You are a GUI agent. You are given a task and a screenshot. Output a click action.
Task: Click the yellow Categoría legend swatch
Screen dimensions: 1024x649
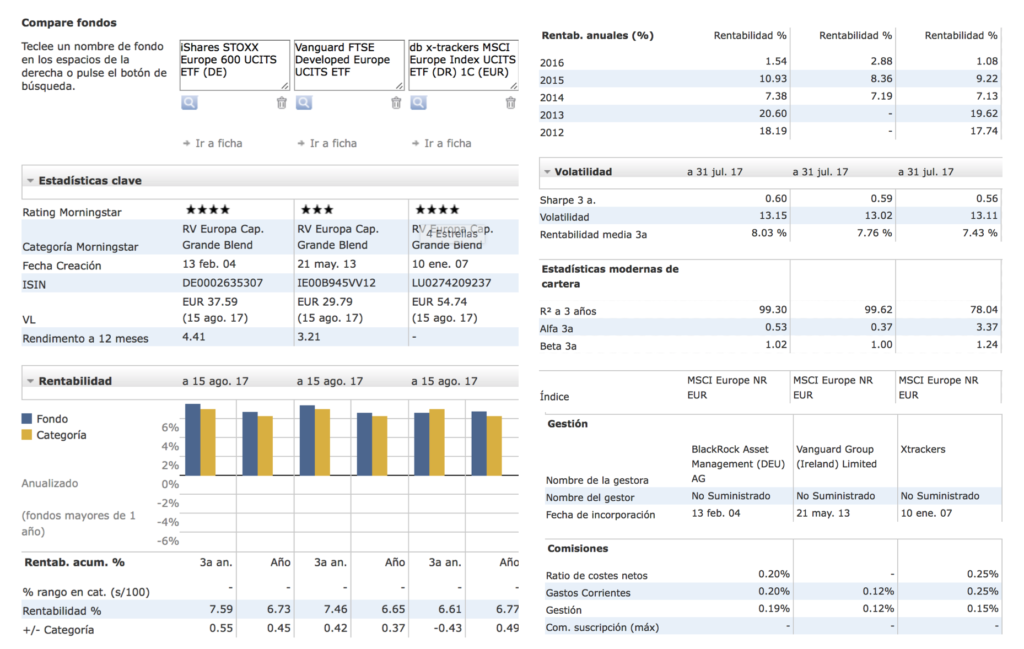(28, 435)
